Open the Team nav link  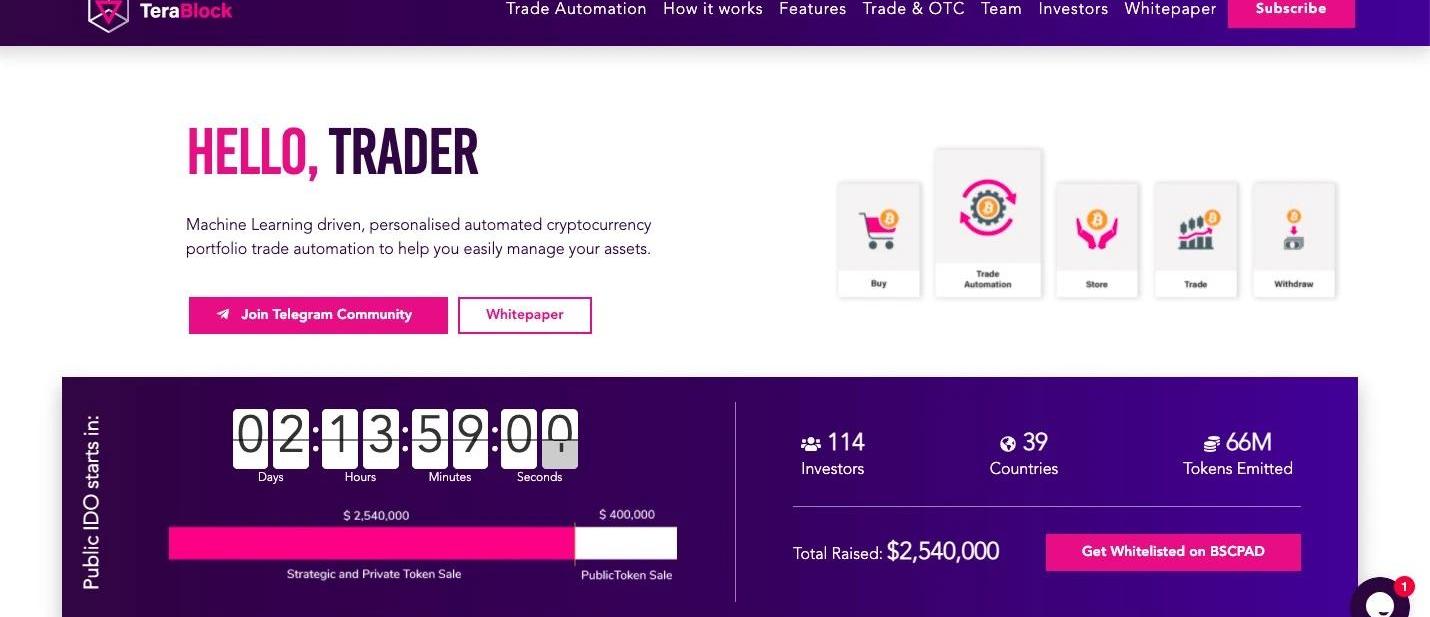[x=1001, y=9]
